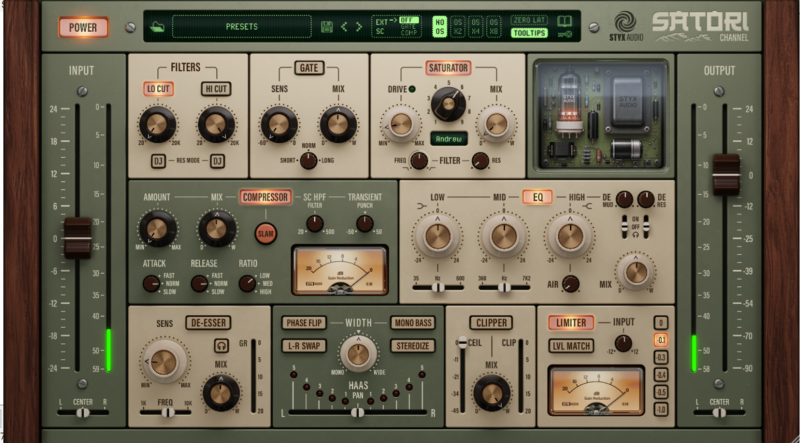Viewport: 800px width, 443px height.
Task: Toggle the LIMITER module
Action: click(571, 323)
